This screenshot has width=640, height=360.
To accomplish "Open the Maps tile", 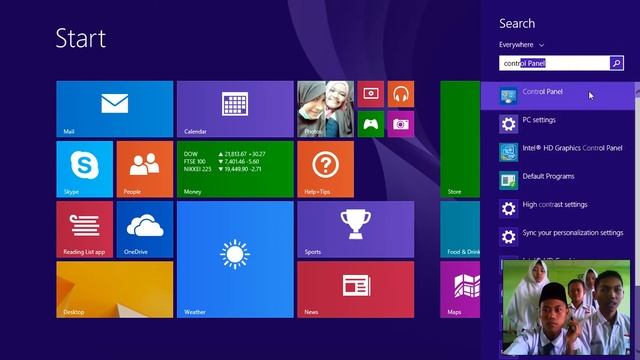I will pos(460,290).
